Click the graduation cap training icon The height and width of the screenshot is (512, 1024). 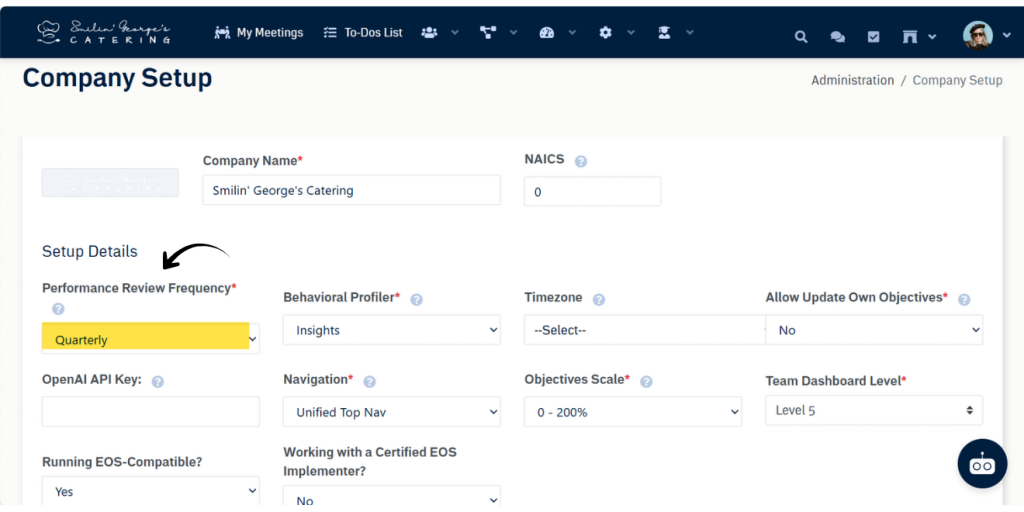coord(663,33)
